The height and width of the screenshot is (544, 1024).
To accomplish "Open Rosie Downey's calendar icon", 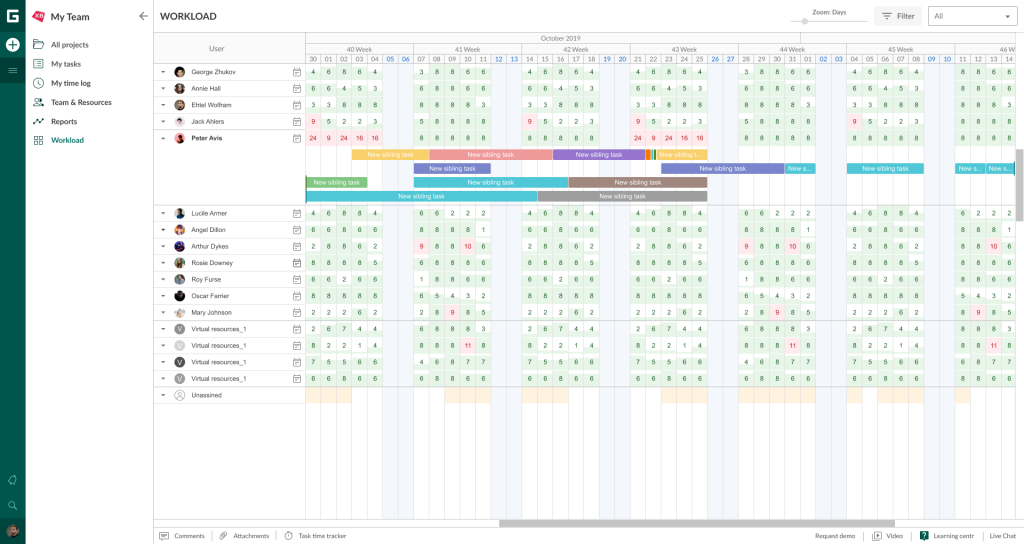I will [296, 263].
